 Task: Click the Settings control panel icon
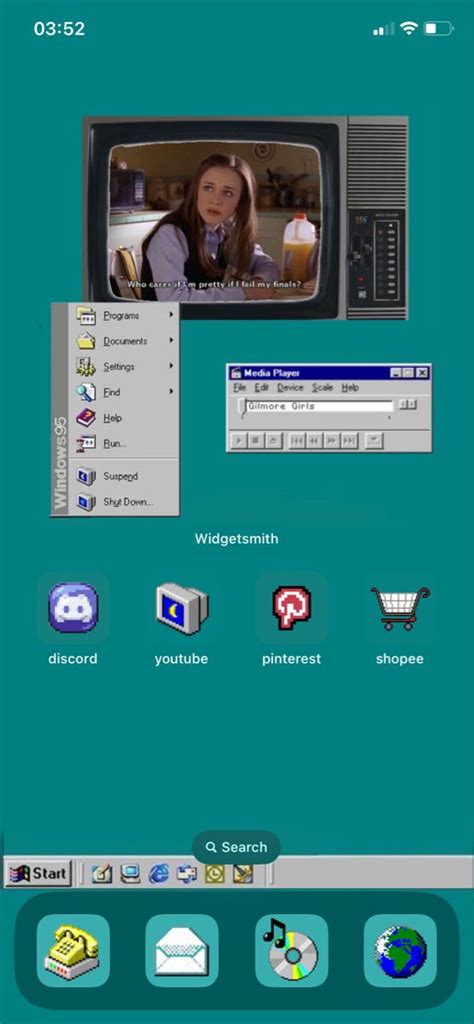tap(86, 366)
